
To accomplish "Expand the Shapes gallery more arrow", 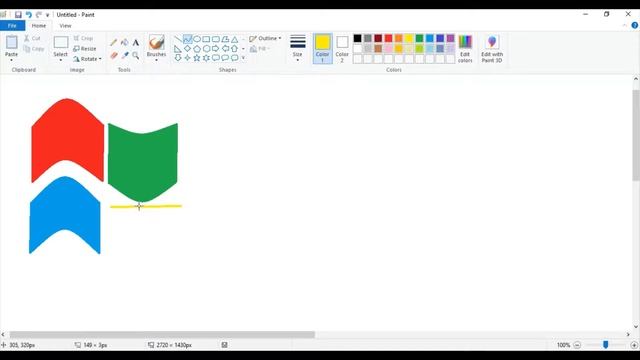I will pos(243,58).
